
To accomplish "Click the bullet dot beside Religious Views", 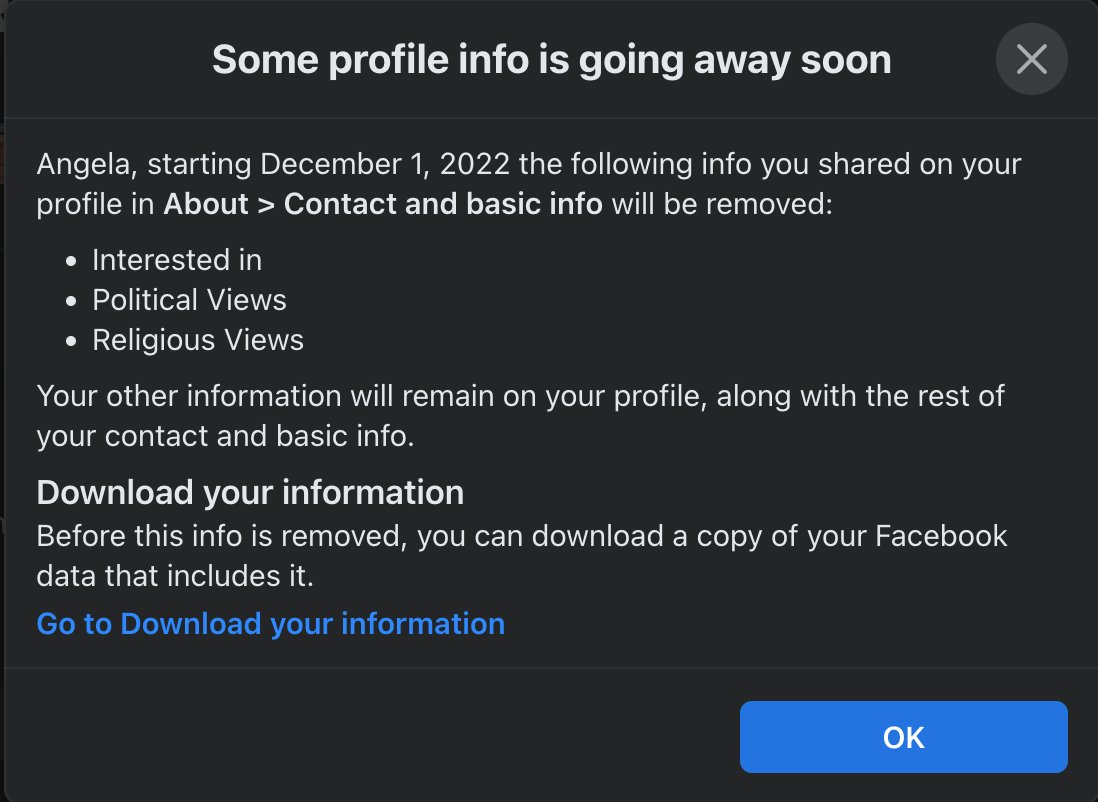I will (71, 341).
